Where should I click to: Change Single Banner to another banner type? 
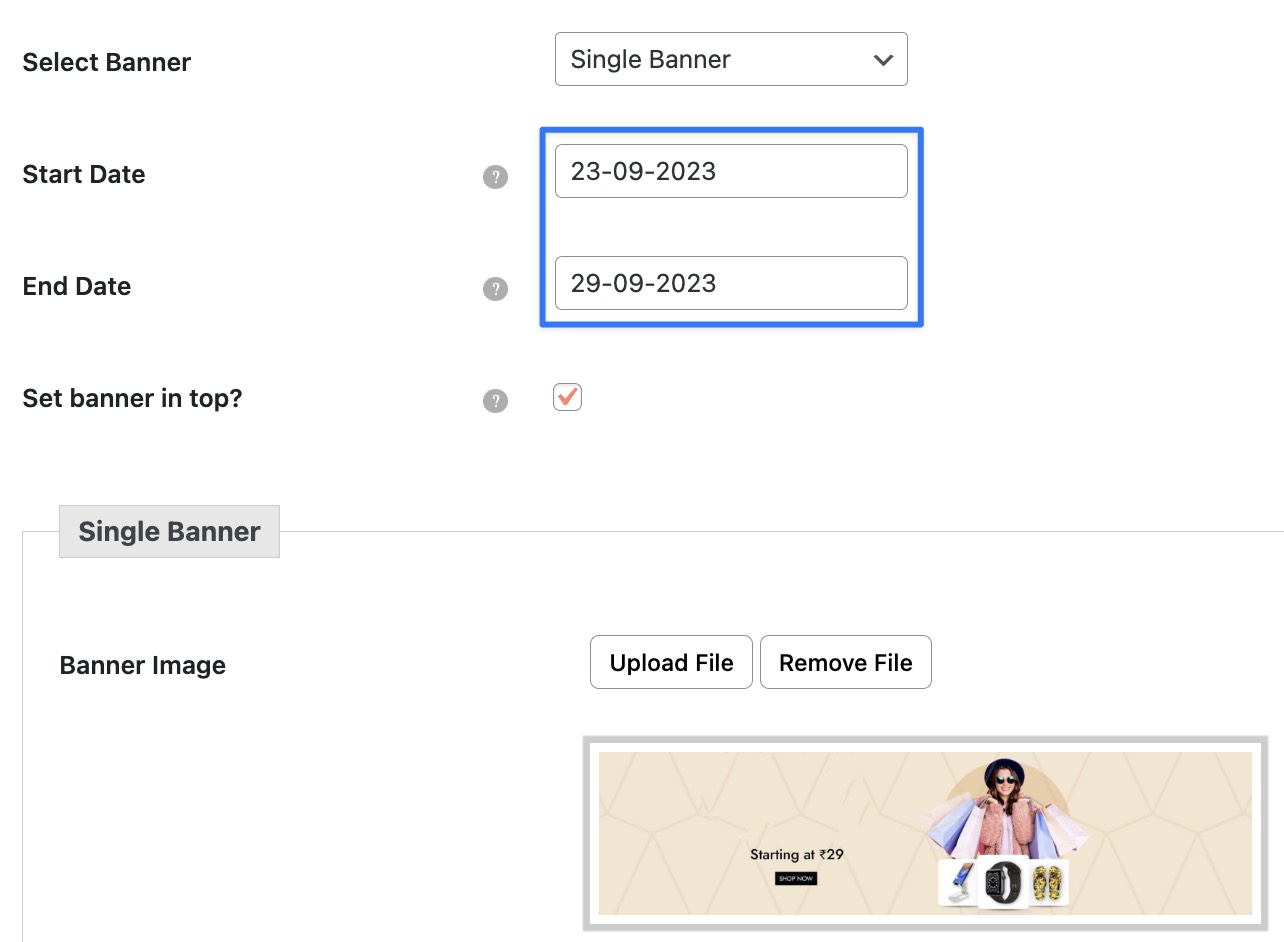pyautogui.click(x=731, y=60)
